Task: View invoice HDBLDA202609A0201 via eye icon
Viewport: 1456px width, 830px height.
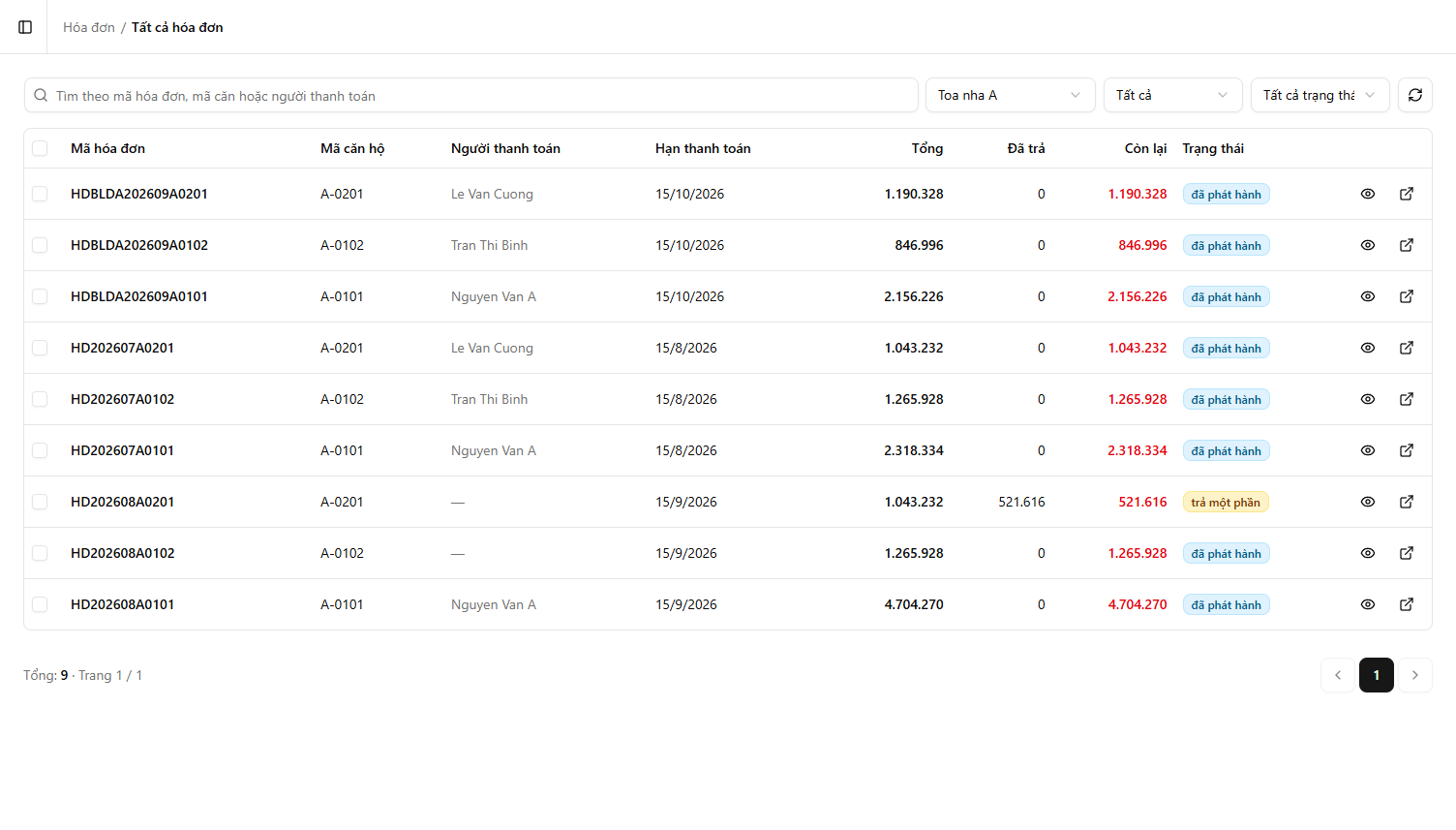Action: click(1368, 194)
